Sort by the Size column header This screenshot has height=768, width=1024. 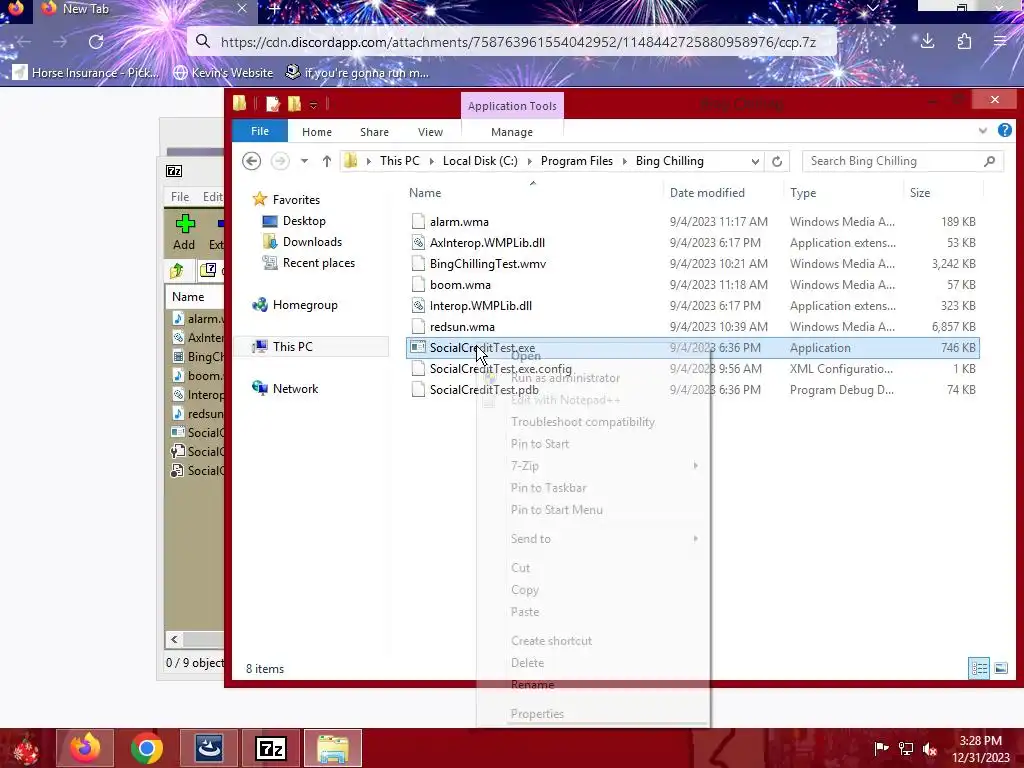coord(920,193)
